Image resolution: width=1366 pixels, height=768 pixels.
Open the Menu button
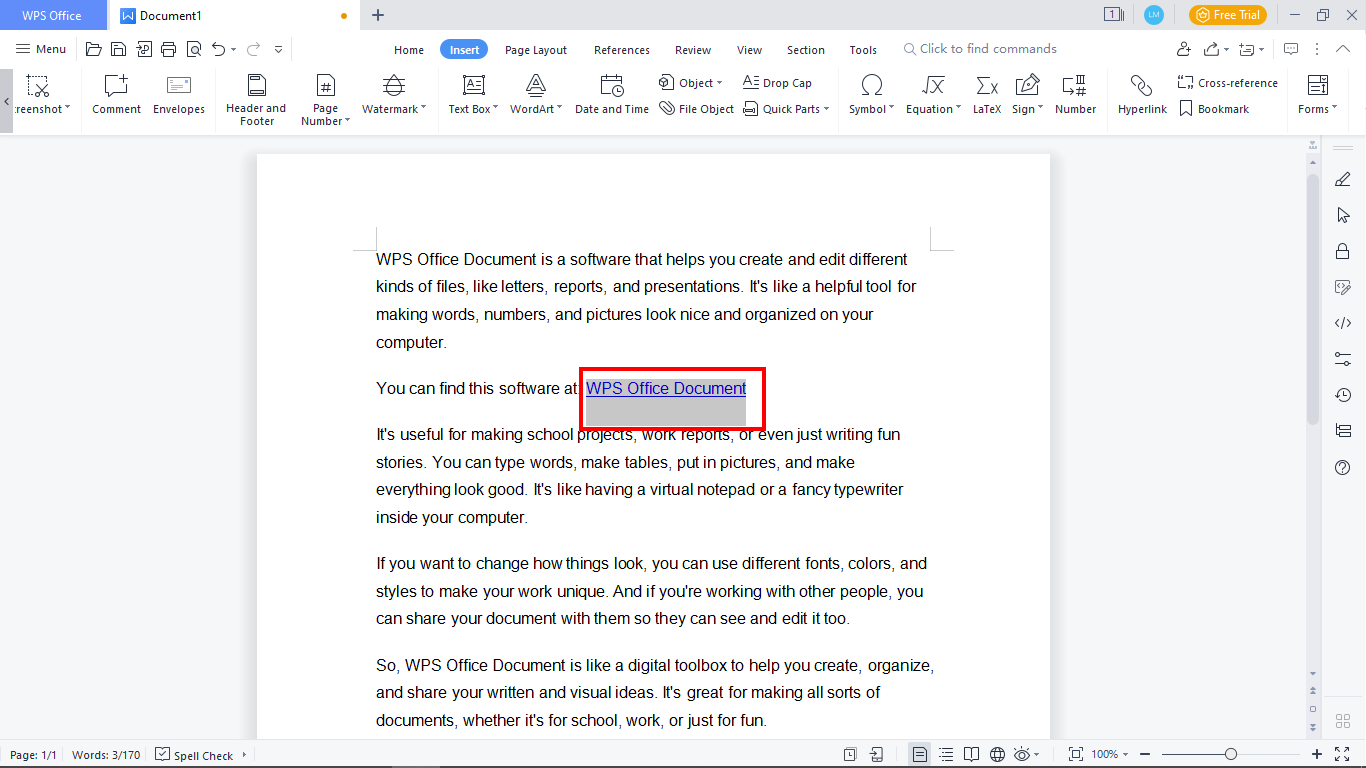(40, 48)
